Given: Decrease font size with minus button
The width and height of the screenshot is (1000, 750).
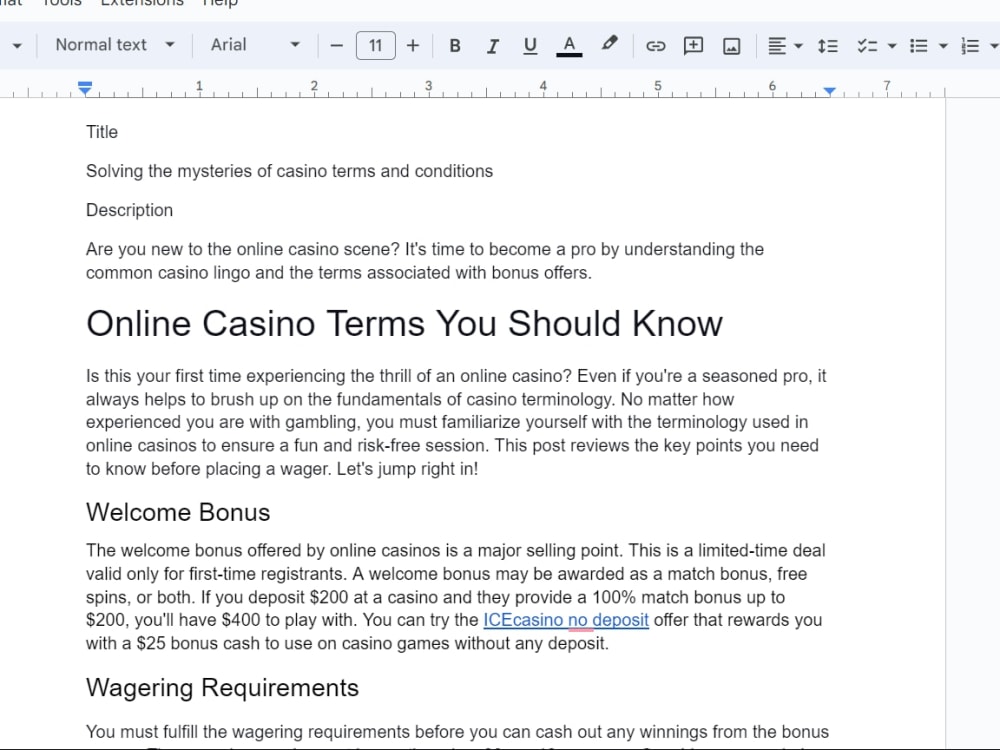Looking at the screenshot, I should [x=337, y=46].
